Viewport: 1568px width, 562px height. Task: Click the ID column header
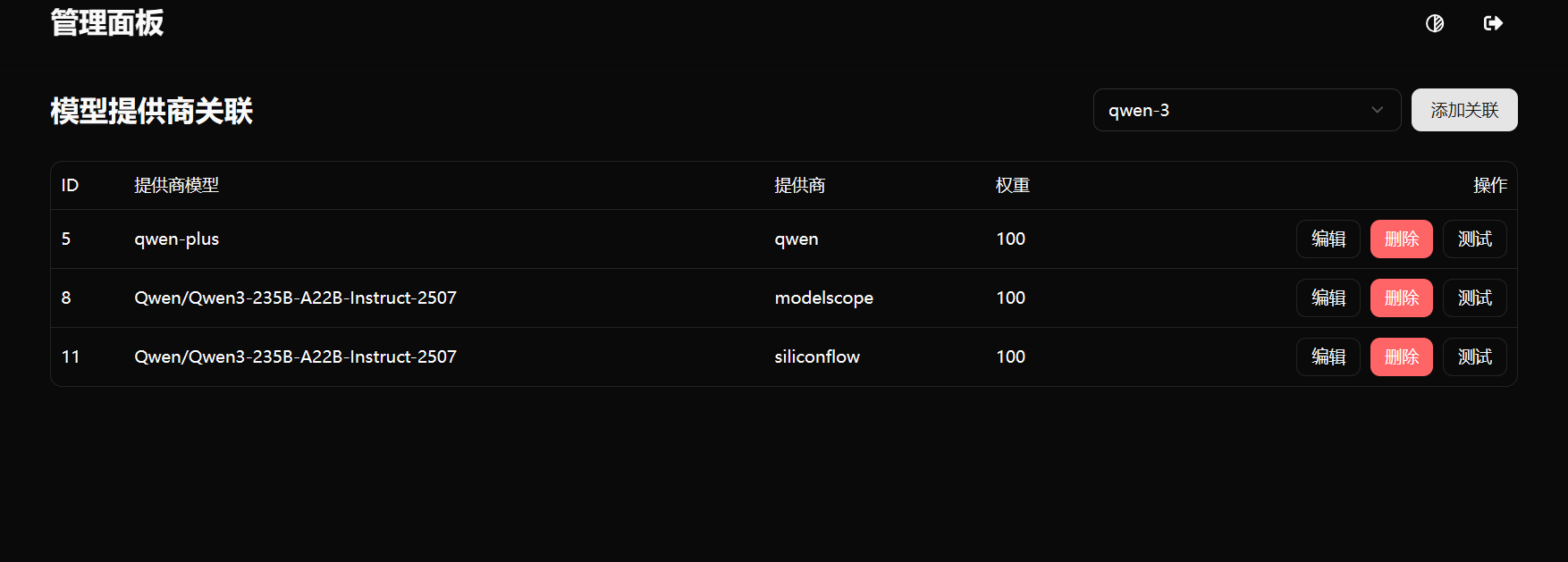70,186
